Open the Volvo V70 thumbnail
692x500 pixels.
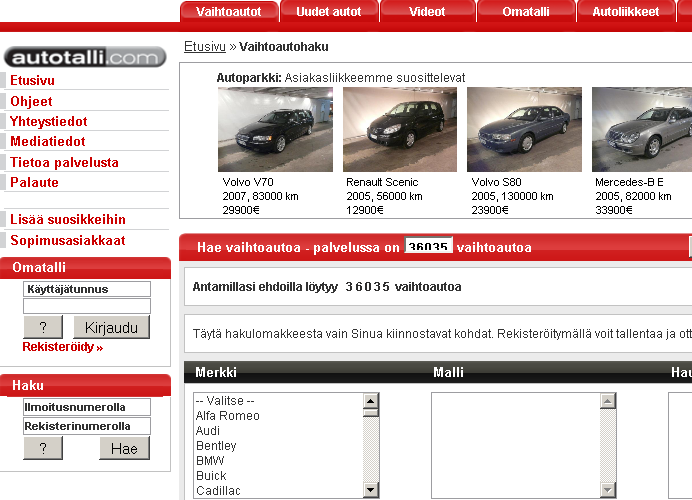pos(275,129)
